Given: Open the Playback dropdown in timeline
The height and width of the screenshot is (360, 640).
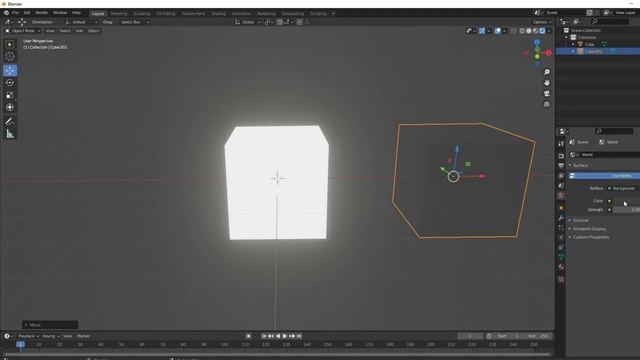Looking at the screenshot, I should (28, 336).
